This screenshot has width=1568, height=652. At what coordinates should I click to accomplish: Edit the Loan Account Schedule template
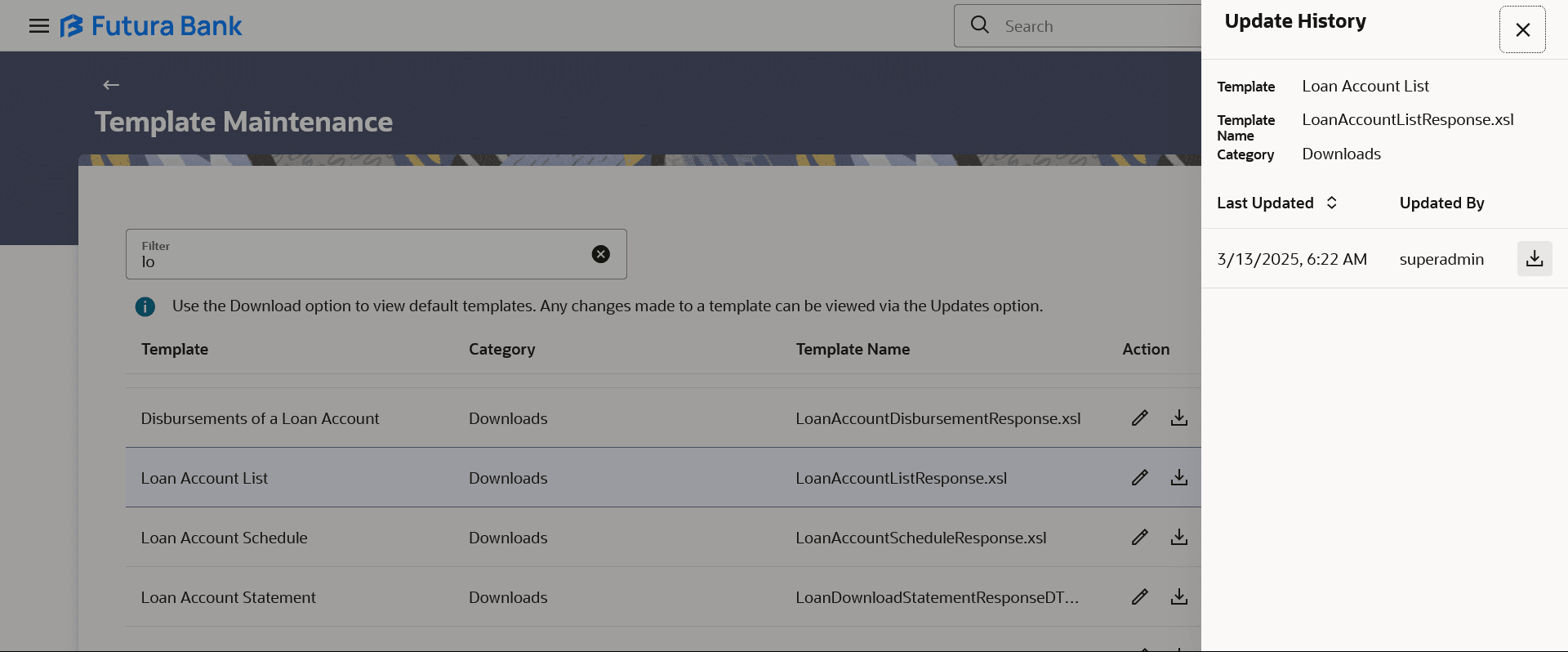tap(1140, 537)
